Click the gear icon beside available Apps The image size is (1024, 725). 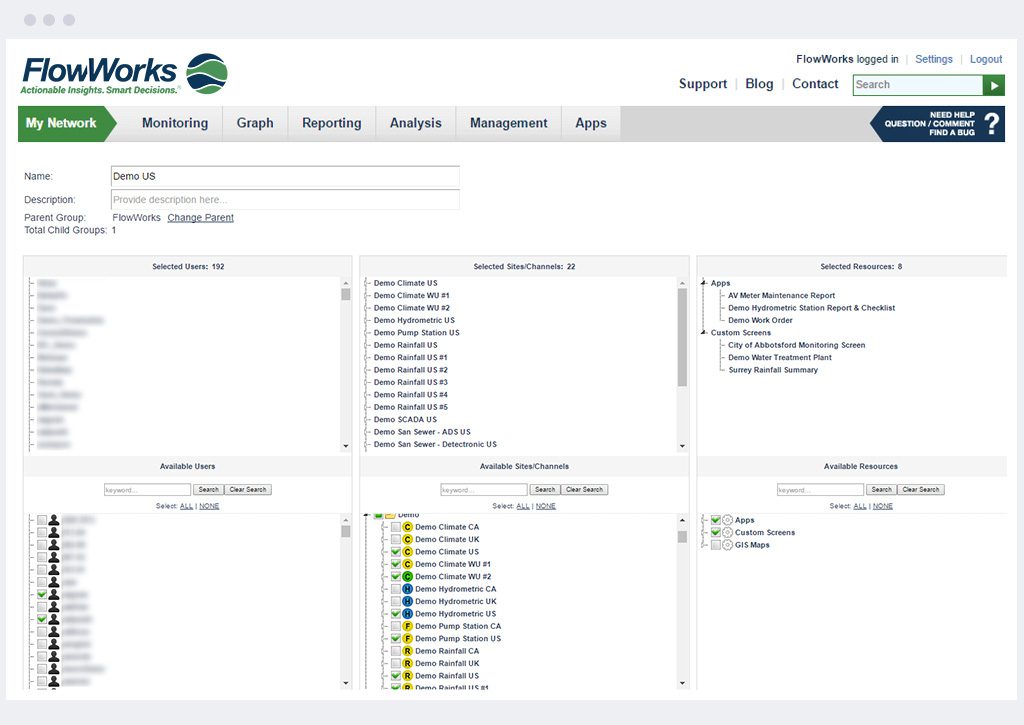pyautogui.click(x=728, y=521)
